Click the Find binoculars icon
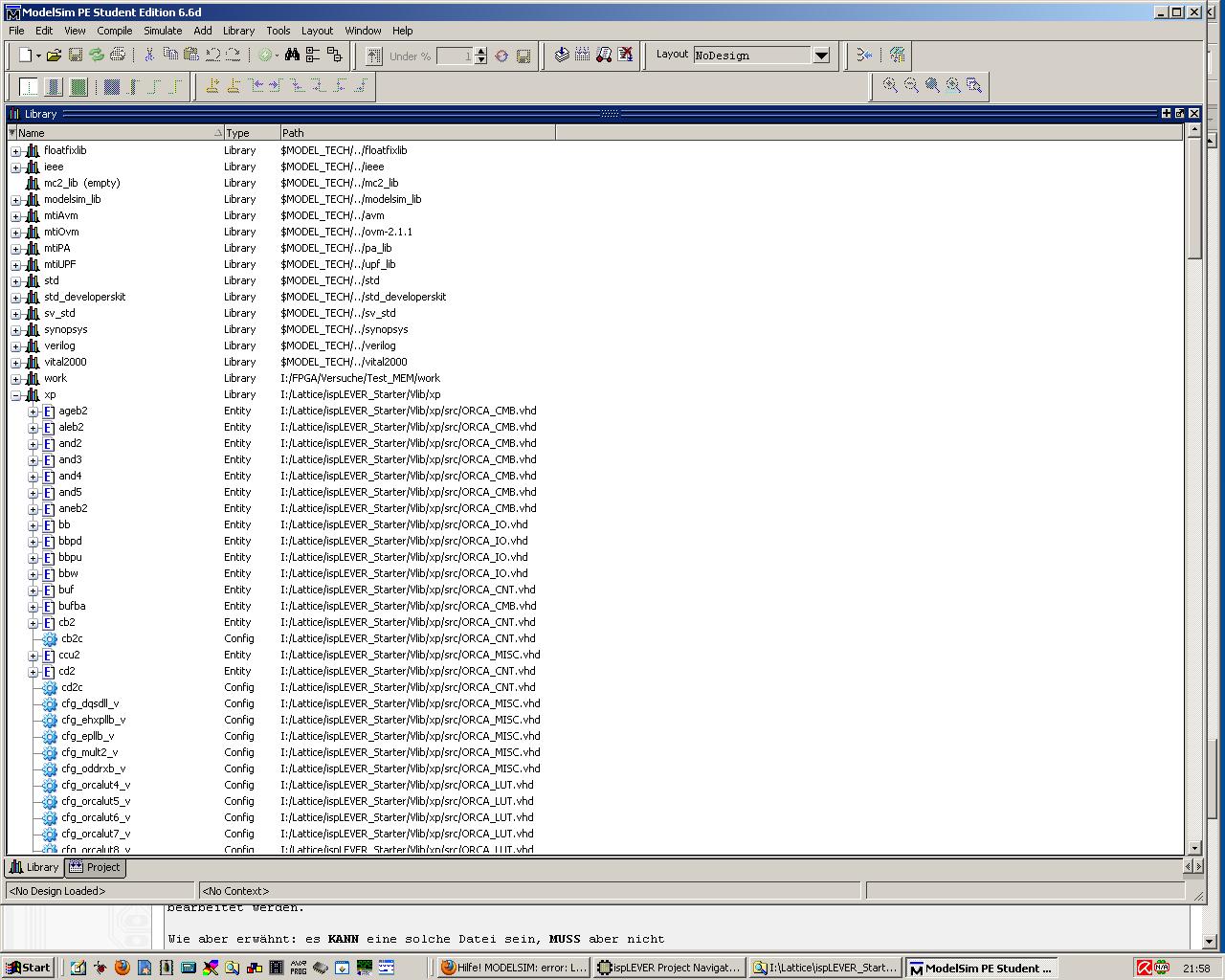Image resolution: width=1225 pixels, height=980 pixels. pos(292,56)
